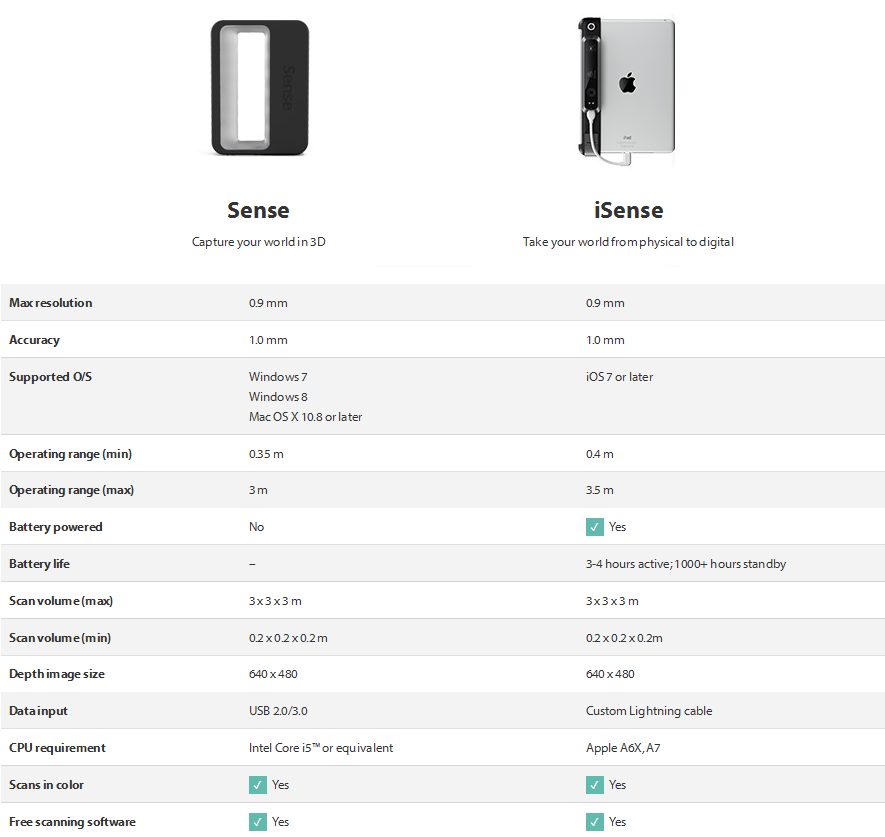Click iSense Battery powered checkmark icon
Screen dimensions: 885x837
594,527
